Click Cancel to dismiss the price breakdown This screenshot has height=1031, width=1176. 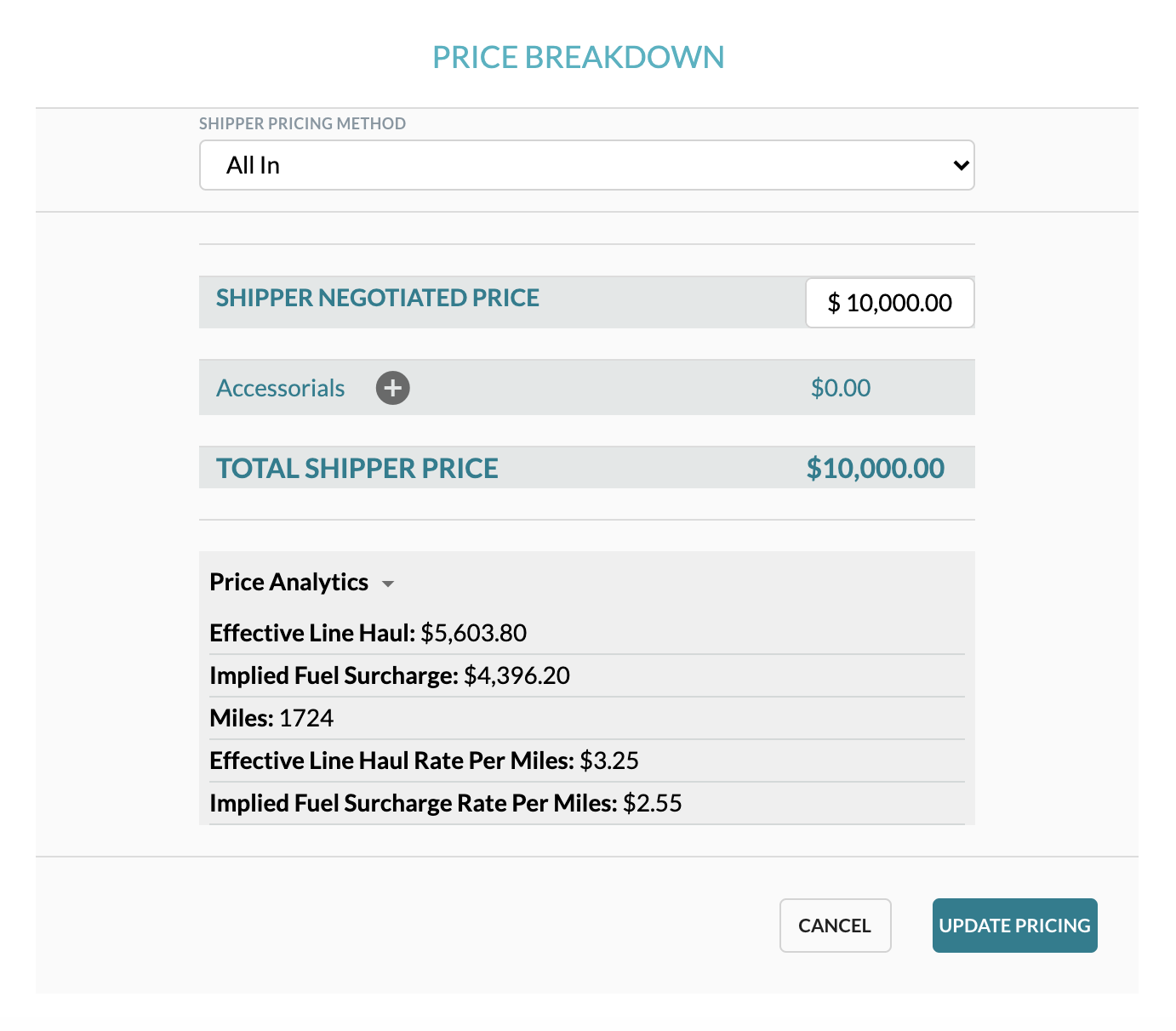tap(835, 926)
